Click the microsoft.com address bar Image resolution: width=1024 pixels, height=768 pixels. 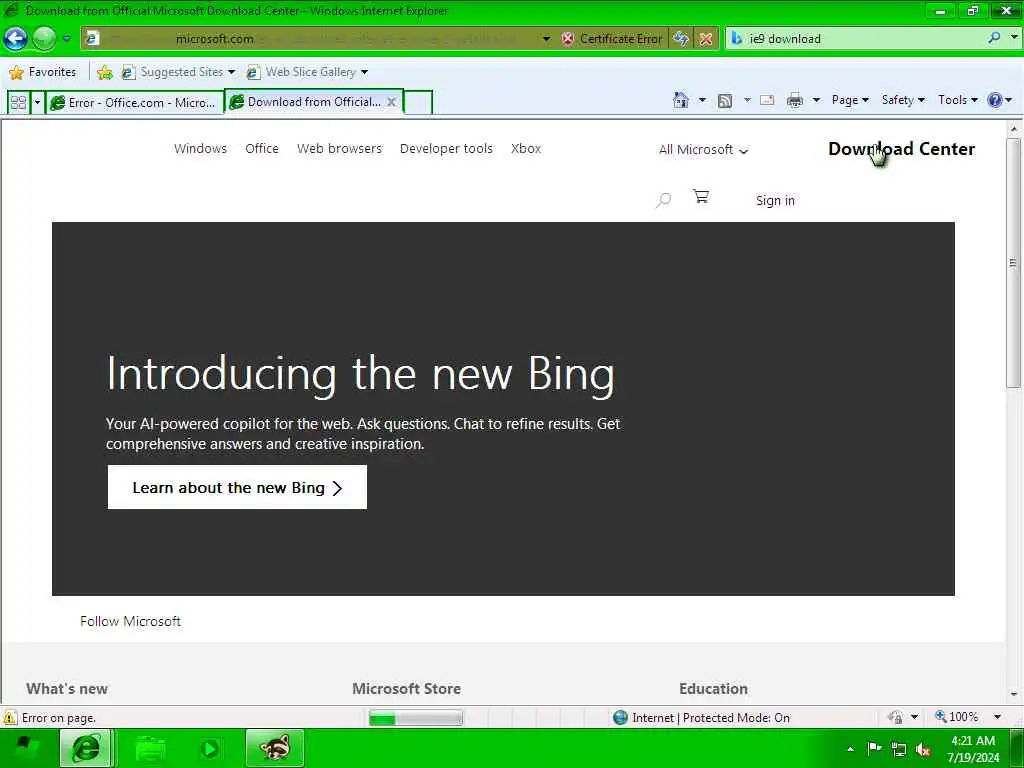313,39
